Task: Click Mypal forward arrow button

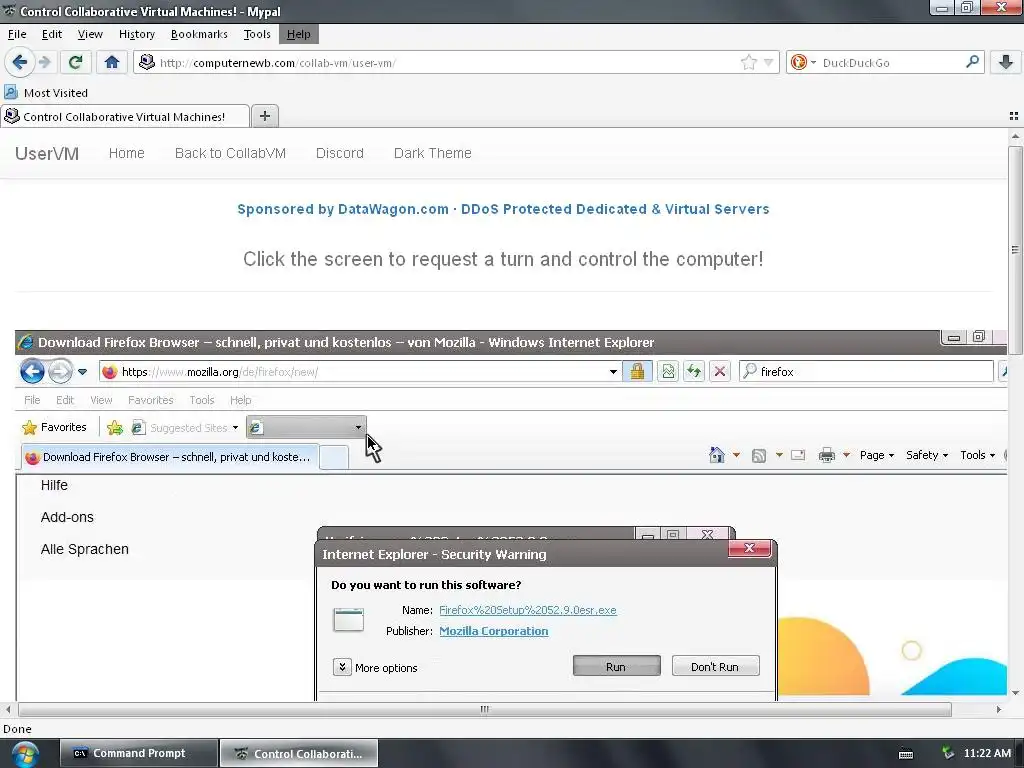Action: pyautogui.click(x=44, y=63)
